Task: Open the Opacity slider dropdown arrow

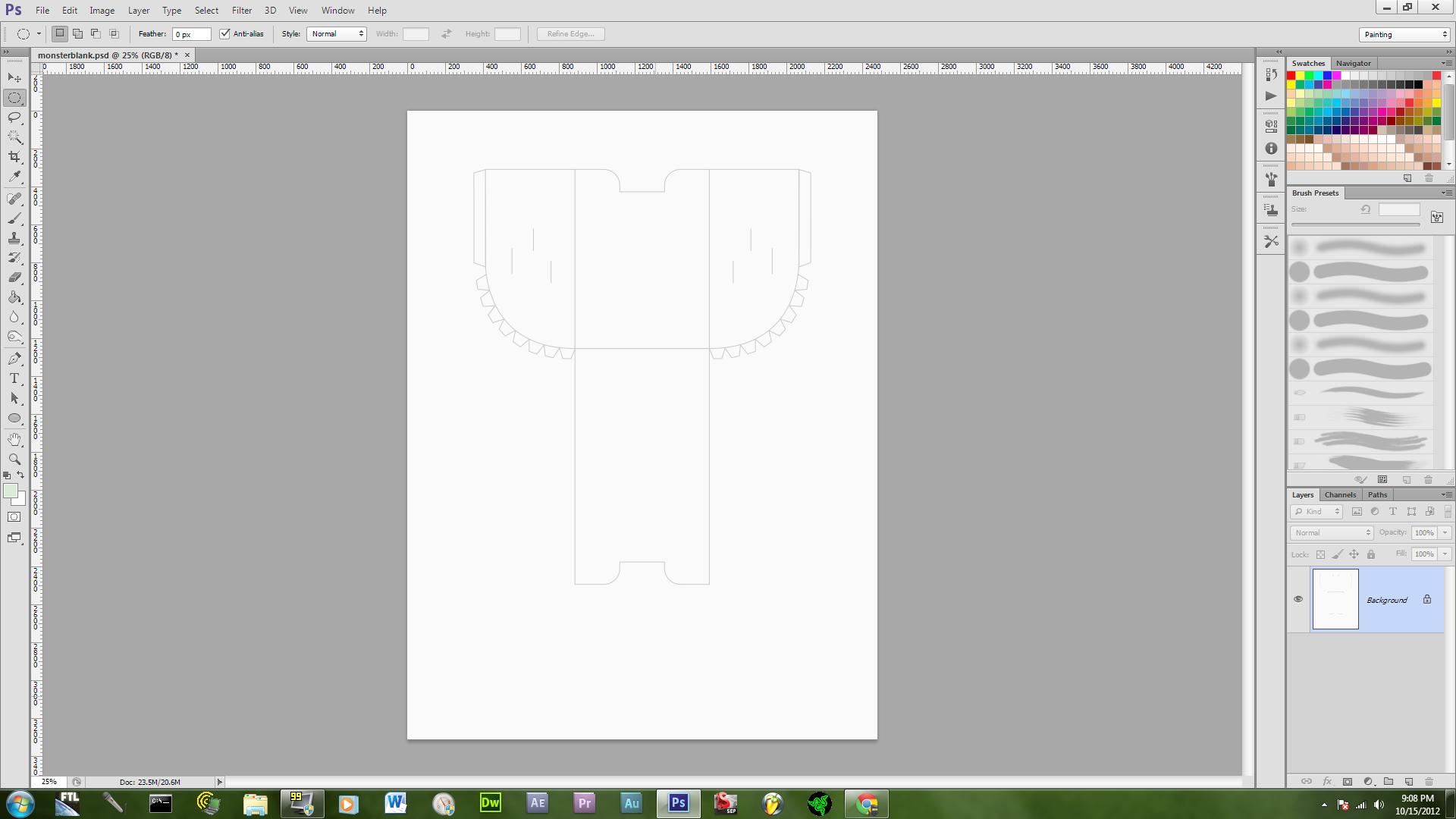Action: (x=1445, y=533)
